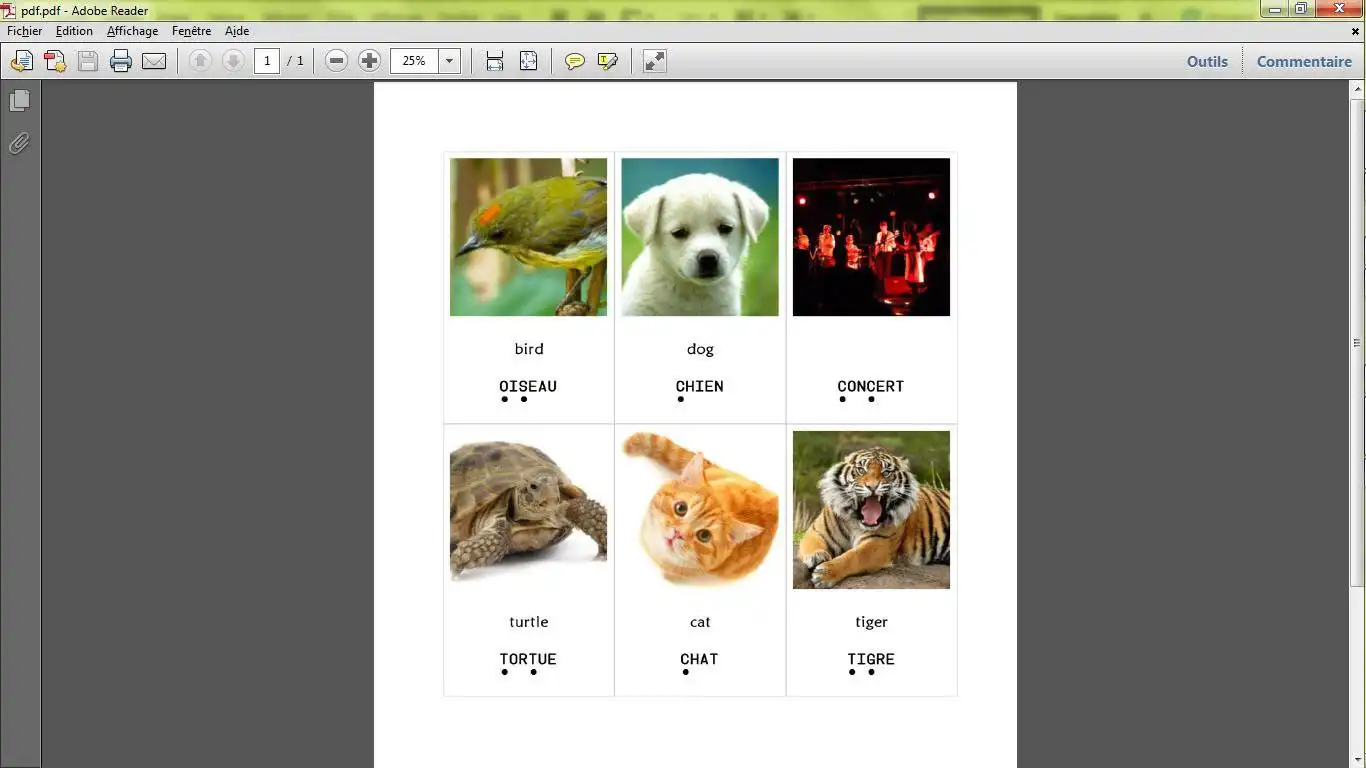The height and width of the screenshot is (768, 1366).
Task: Click the Save file icon
Action: (x=87, y=61)
